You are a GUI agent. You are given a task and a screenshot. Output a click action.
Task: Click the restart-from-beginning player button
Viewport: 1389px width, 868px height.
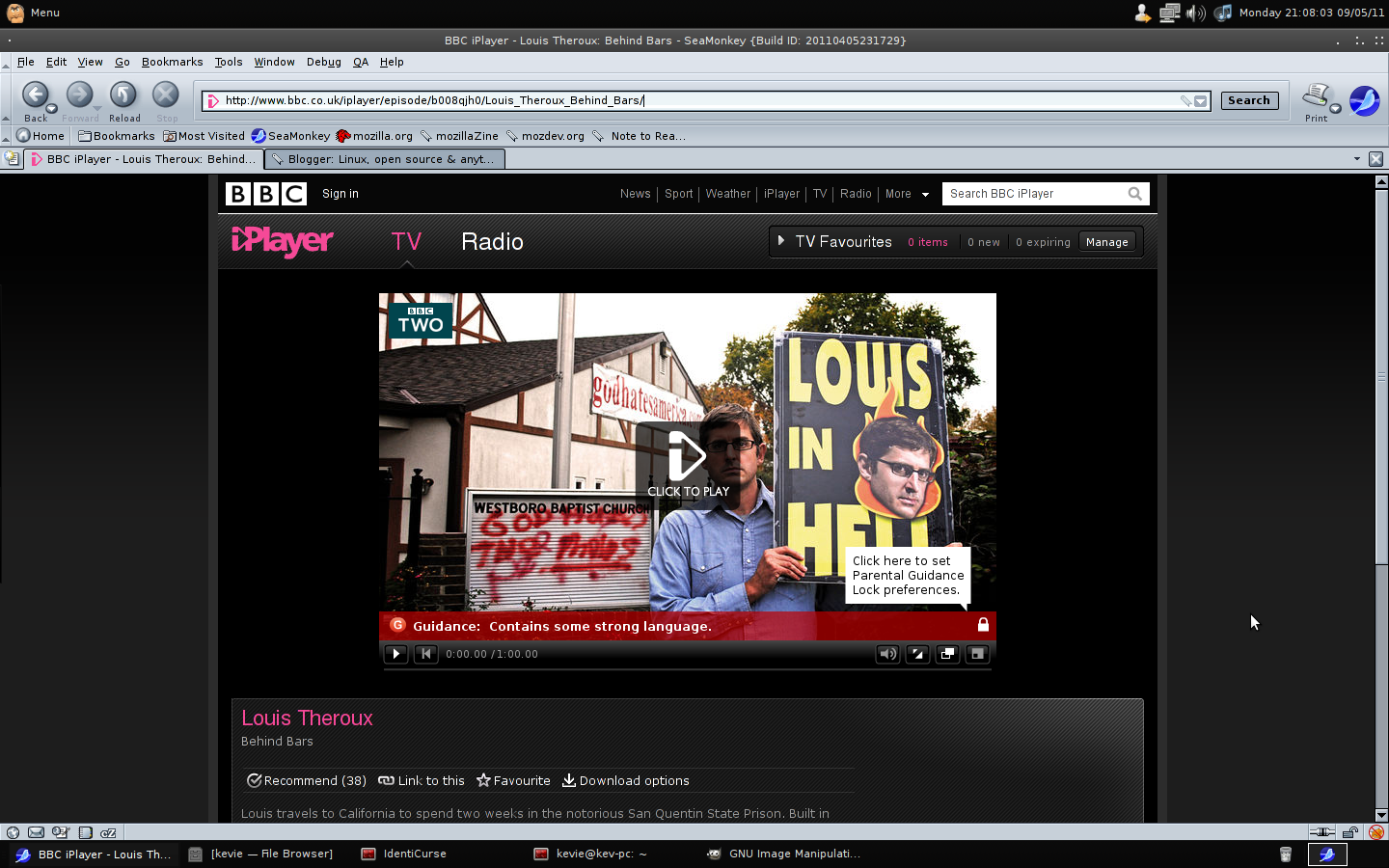point(425,654)
